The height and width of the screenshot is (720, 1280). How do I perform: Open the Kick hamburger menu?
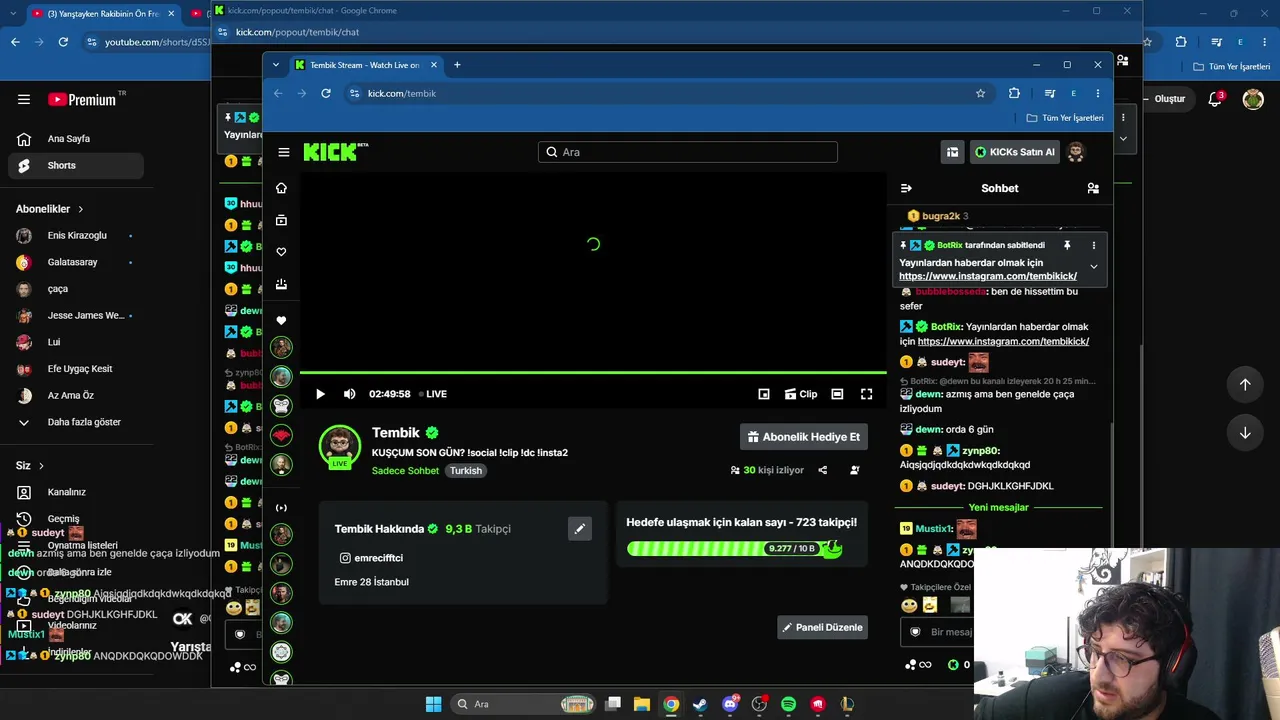point(284,152)
